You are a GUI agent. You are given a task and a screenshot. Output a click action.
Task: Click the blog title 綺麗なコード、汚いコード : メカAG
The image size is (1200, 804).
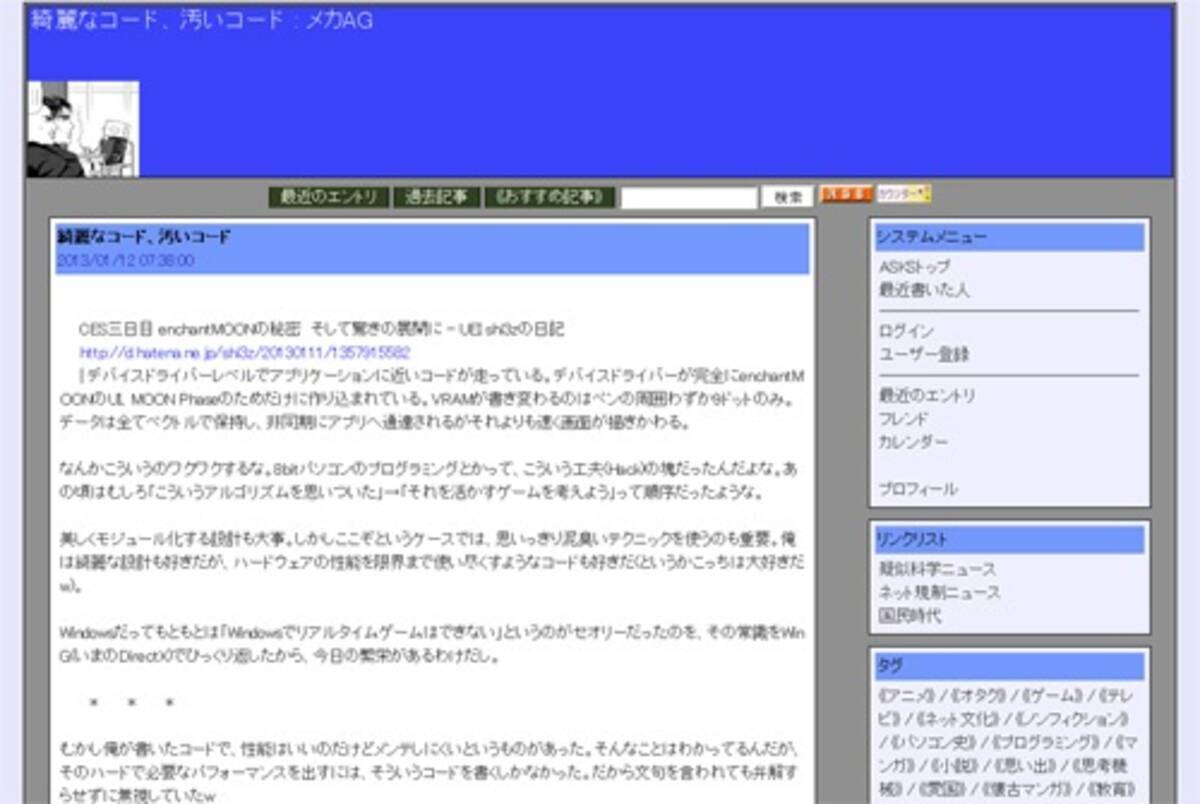point(201,20)
